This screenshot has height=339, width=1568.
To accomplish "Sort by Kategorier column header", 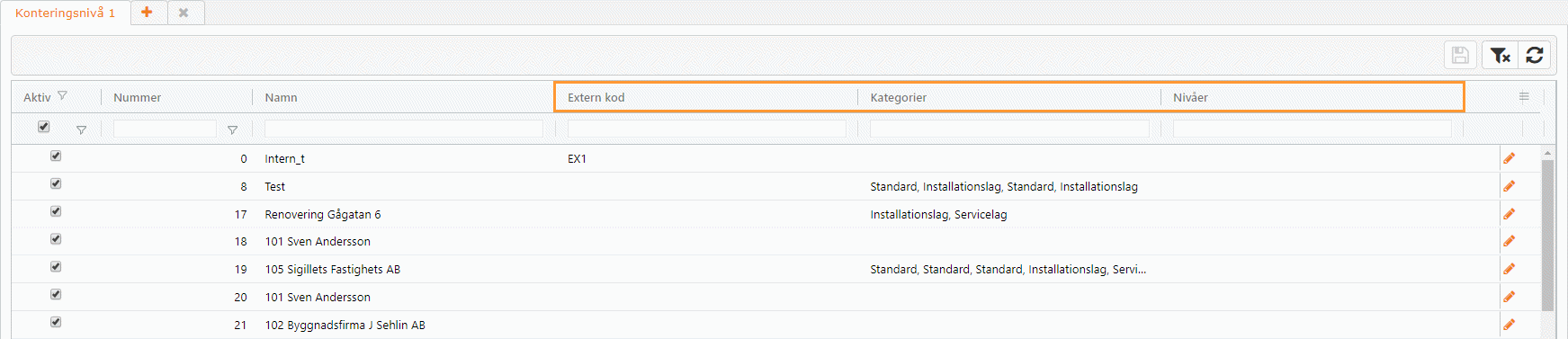I will coord(898,97).
